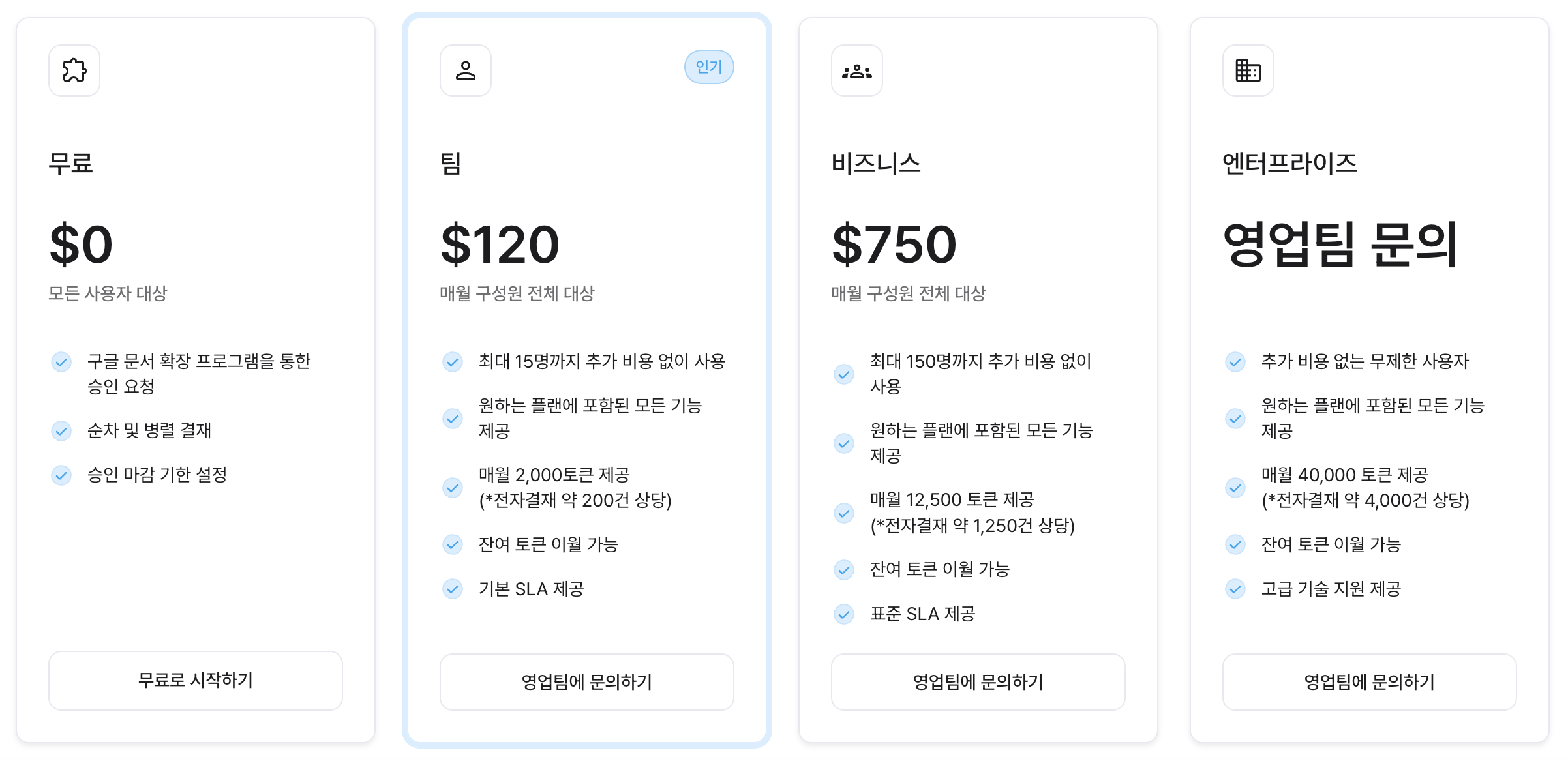Click checkmark next to 고급 기술 지원 제공

[x=1235, y=589]
